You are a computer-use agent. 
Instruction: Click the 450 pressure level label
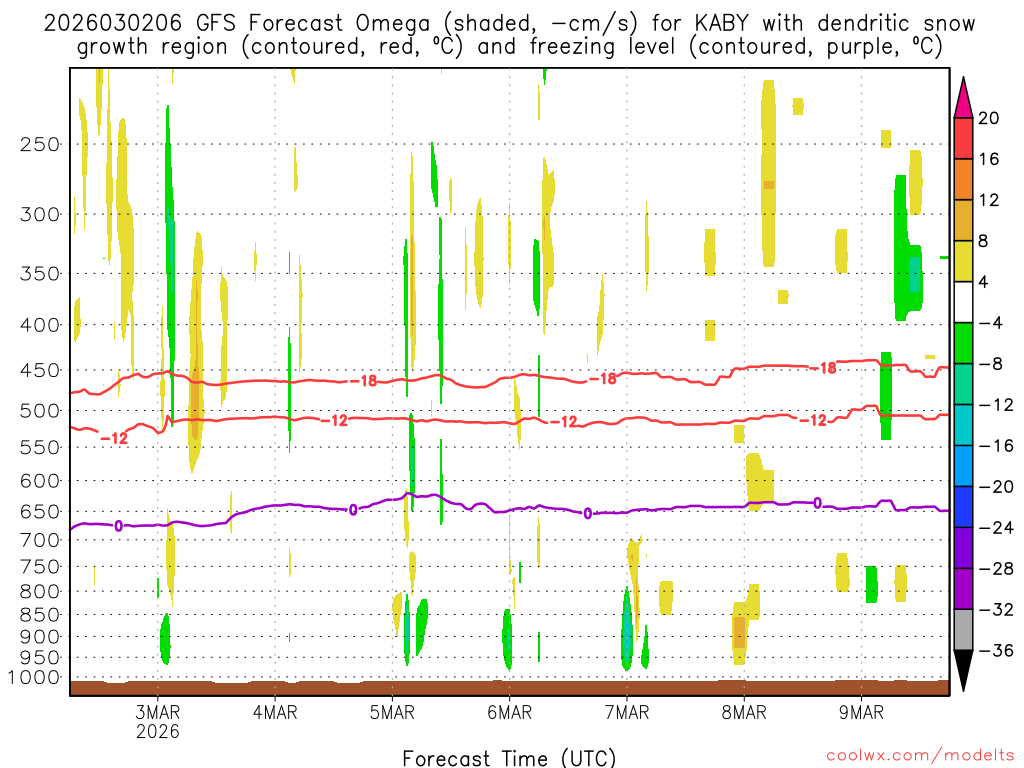(40, 370)
